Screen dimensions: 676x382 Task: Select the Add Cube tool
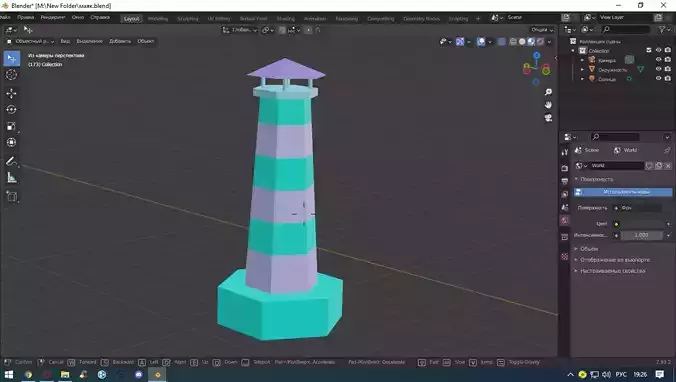pyautogui.click(x=12, y=197)
